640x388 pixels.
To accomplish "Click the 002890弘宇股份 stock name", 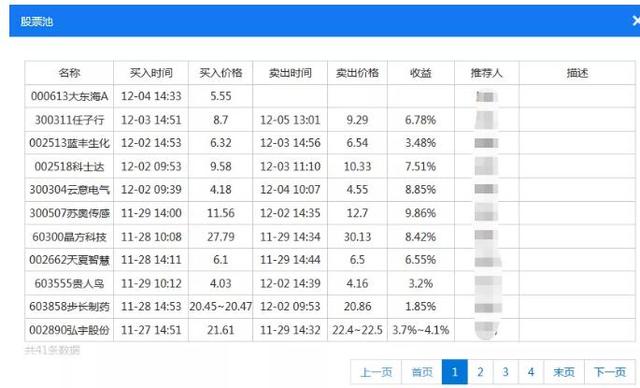I will 69,330.
